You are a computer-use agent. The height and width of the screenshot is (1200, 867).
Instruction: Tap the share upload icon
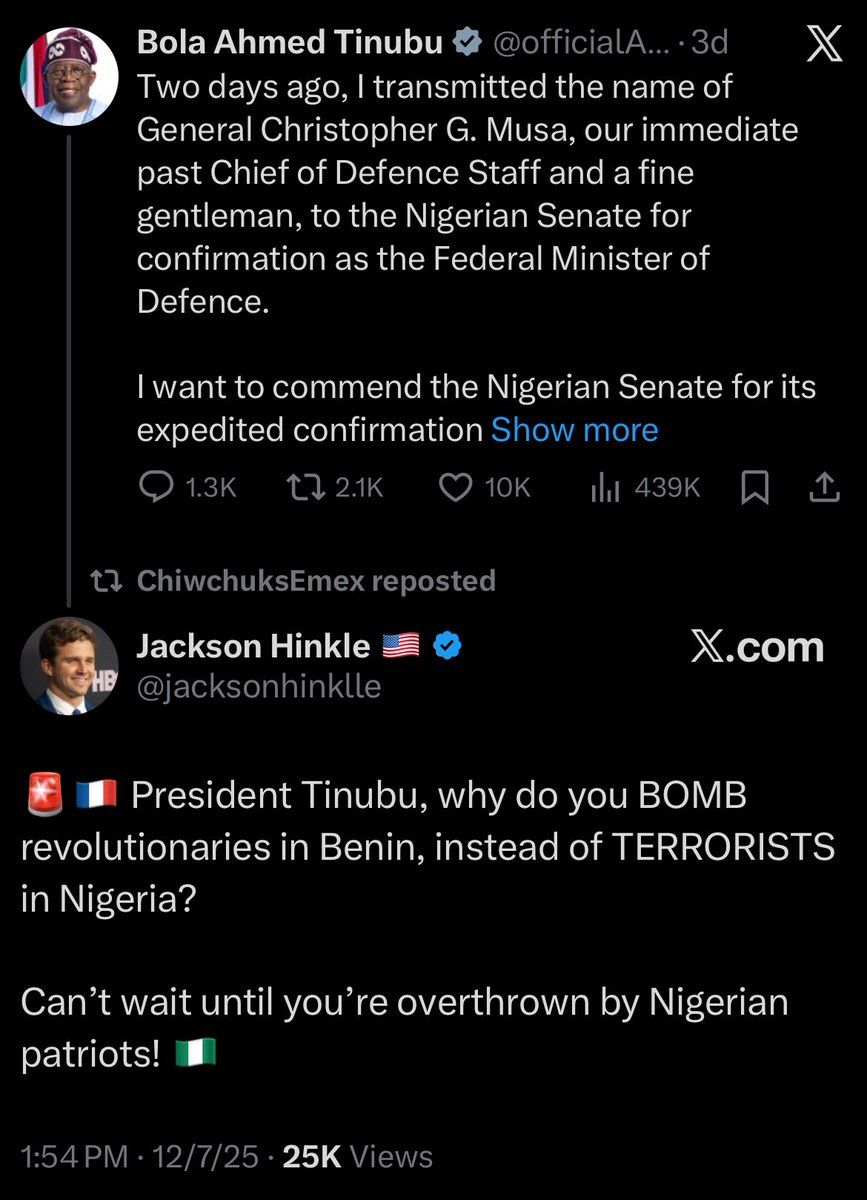pos(822,487)
